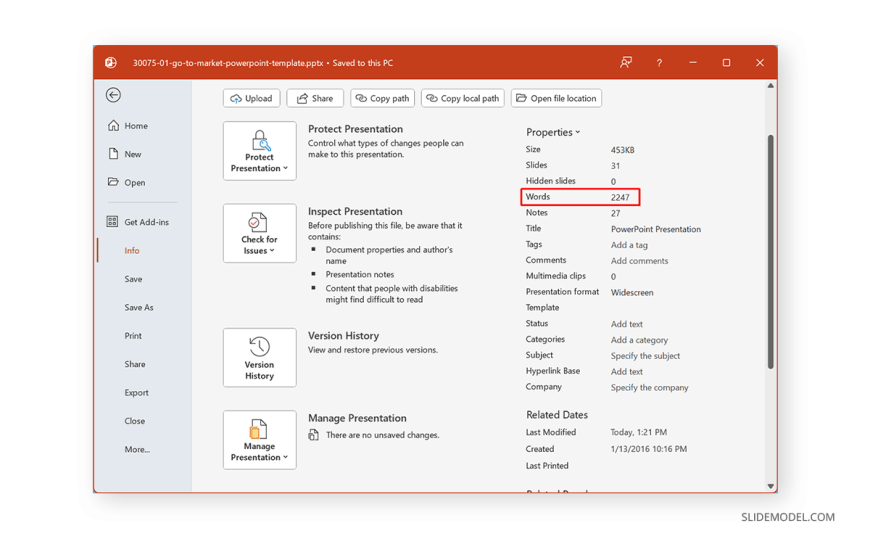
Task: Expand the Properties dropdown heading
Action: tap(553, 132)
